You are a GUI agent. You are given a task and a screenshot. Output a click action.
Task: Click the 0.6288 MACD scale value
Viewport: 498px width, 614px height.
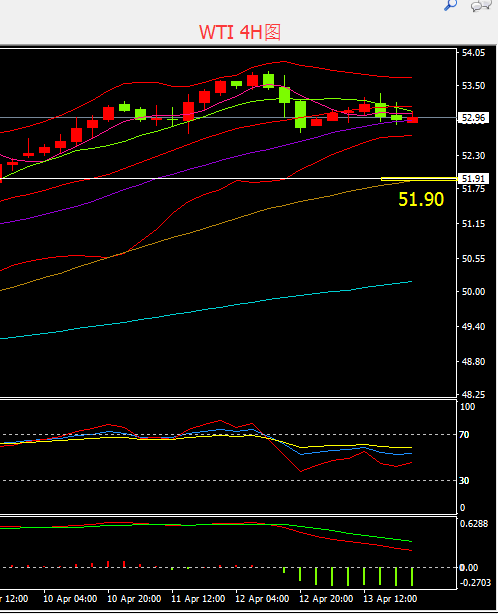(x=474, y=524)
